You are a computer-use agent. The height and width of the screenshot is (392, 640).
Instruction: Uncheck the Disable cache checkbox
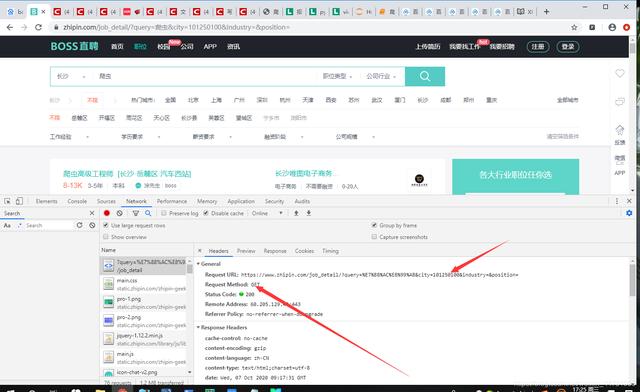(206, 213)
